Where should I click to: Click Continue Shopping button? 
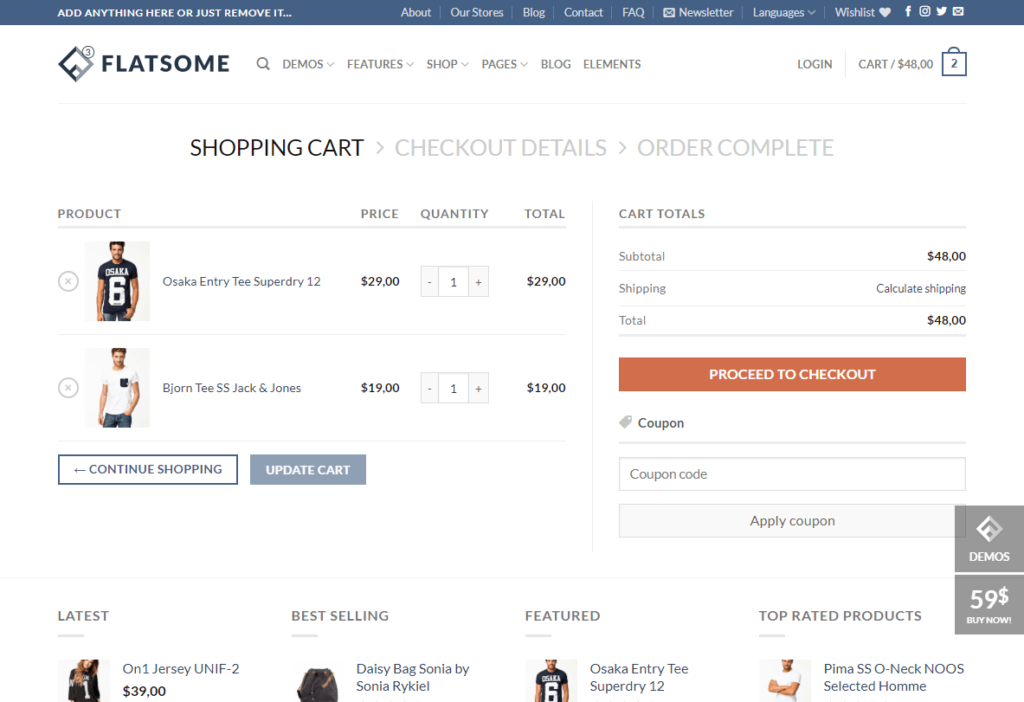148,470
